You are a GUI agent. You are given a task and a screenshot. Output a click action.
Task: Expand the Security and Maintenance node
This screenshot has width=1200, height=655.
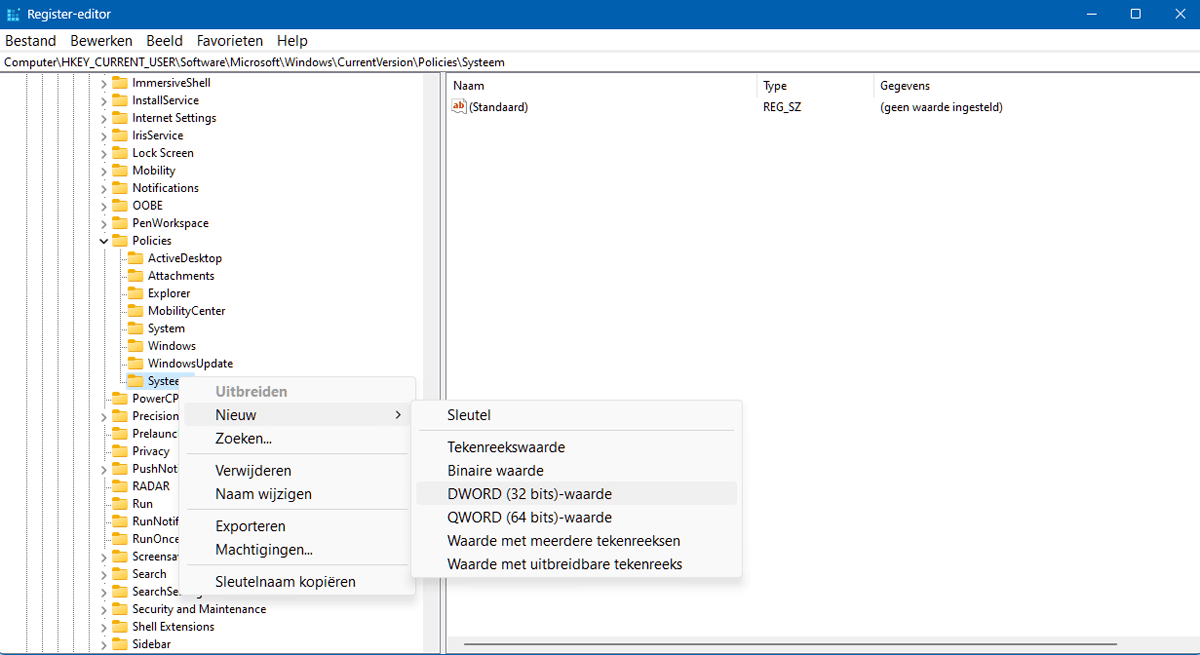coord(104,609)
